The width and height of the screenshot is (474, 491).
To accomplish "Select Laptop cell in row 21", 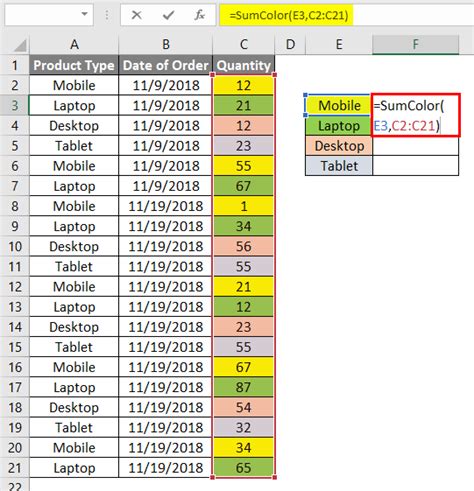I will pos(74,468).
